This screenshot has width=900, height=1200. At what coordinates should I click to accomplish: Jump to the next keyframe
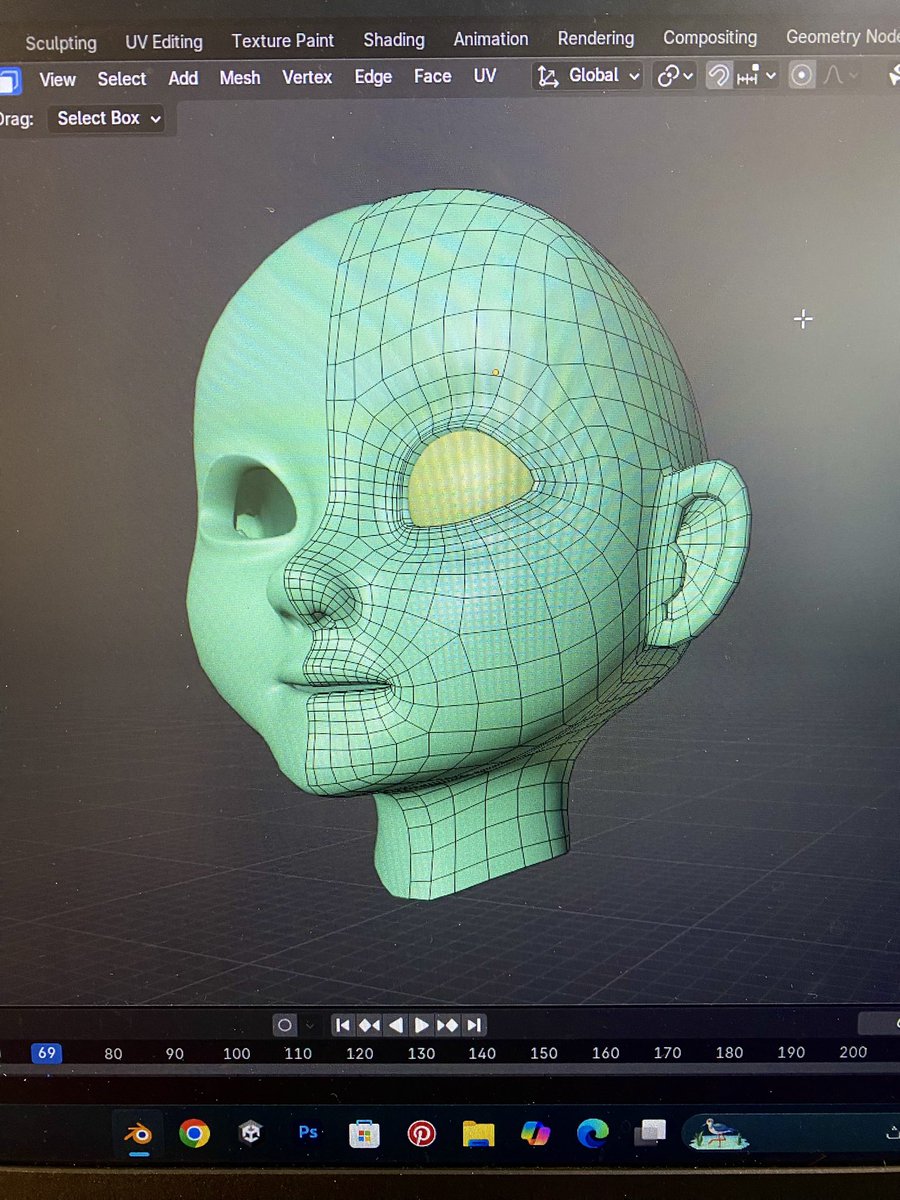447,1025
